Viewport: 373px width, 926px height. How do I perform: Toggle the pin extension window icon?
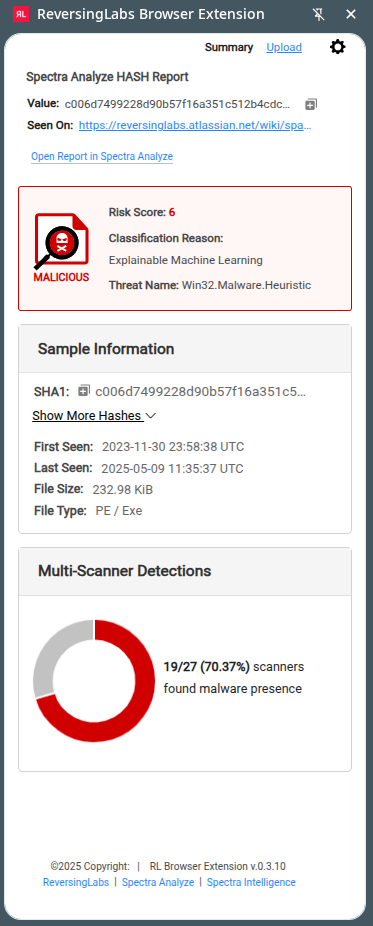(319, 14)
